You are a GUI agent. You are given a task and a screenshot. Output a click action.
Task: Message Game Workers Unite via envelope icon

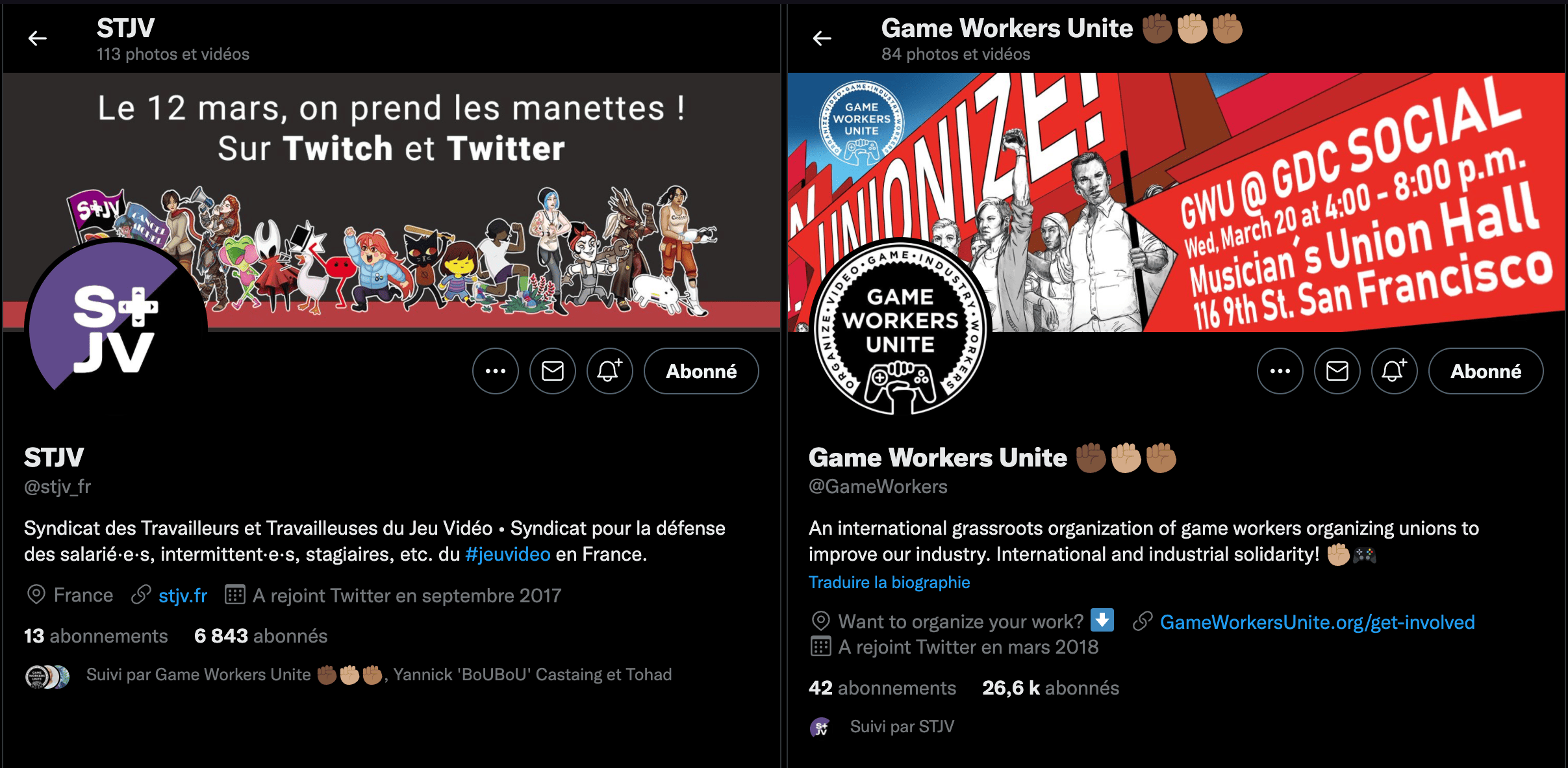1337,371
